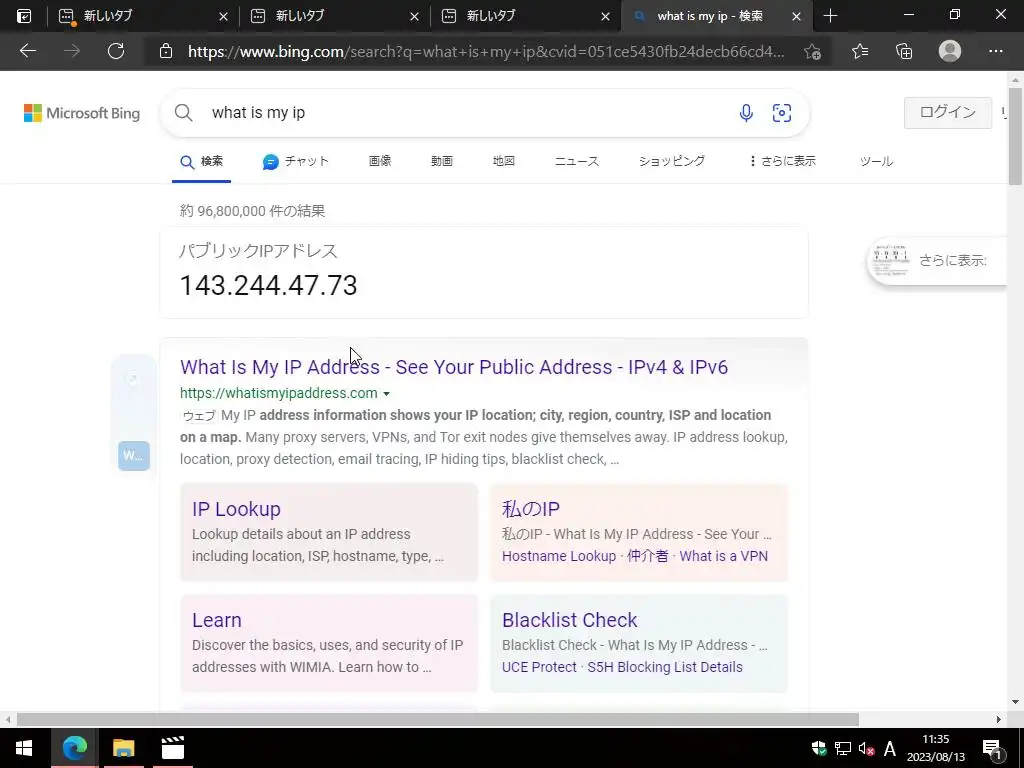Click the browser back arrow
This screenshot has width=1024, height=768.
tap(27, 51)
